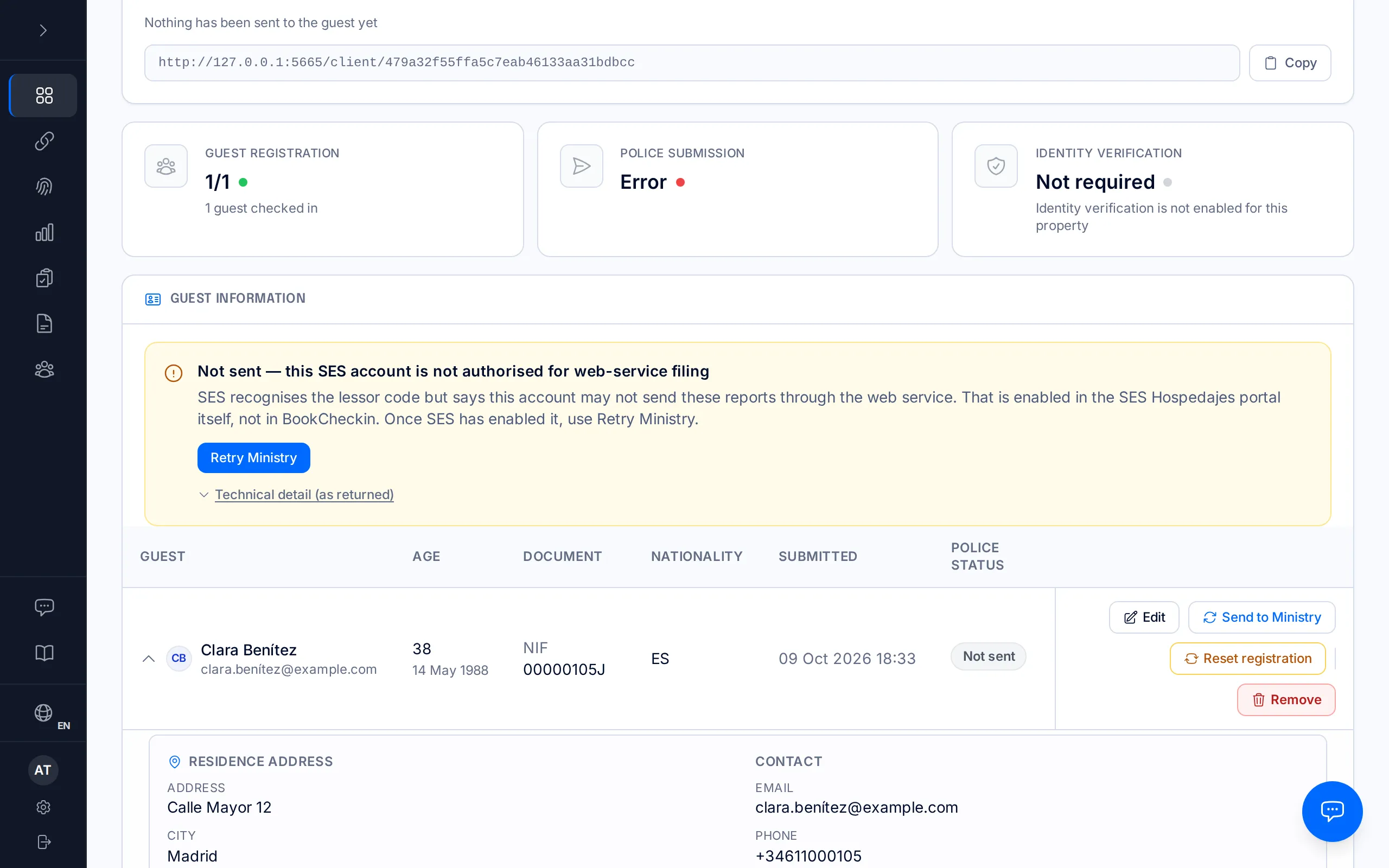Click the warning icon in the alert
1389x868 pixels.
[173, 373]
